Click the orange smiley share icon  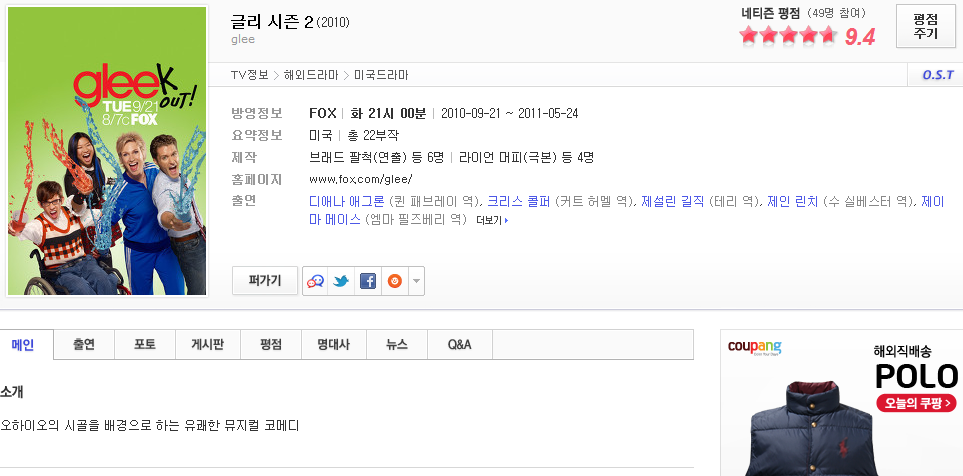pyautogui.click(x=394, y=281)
